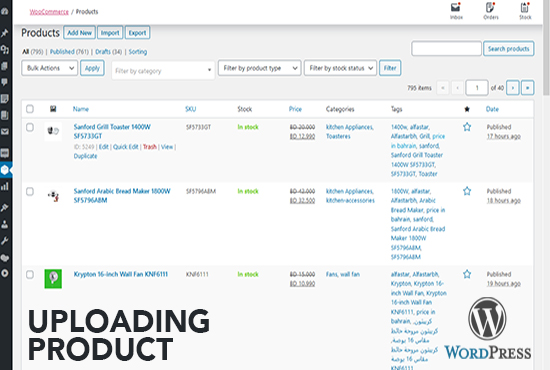Select the highlighted Products sidebar icon
The height and width of the screenshot is (370, 550).
5,170
